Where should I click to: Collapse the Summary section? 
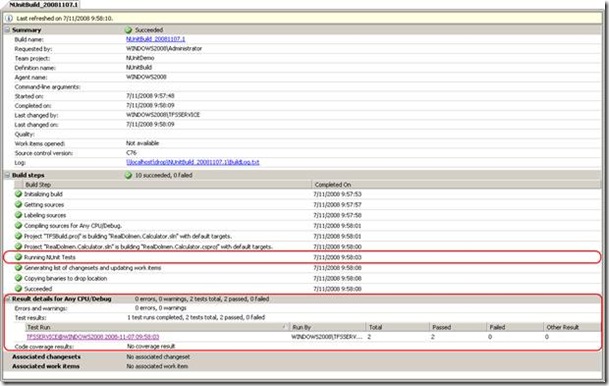pos(7,30)
